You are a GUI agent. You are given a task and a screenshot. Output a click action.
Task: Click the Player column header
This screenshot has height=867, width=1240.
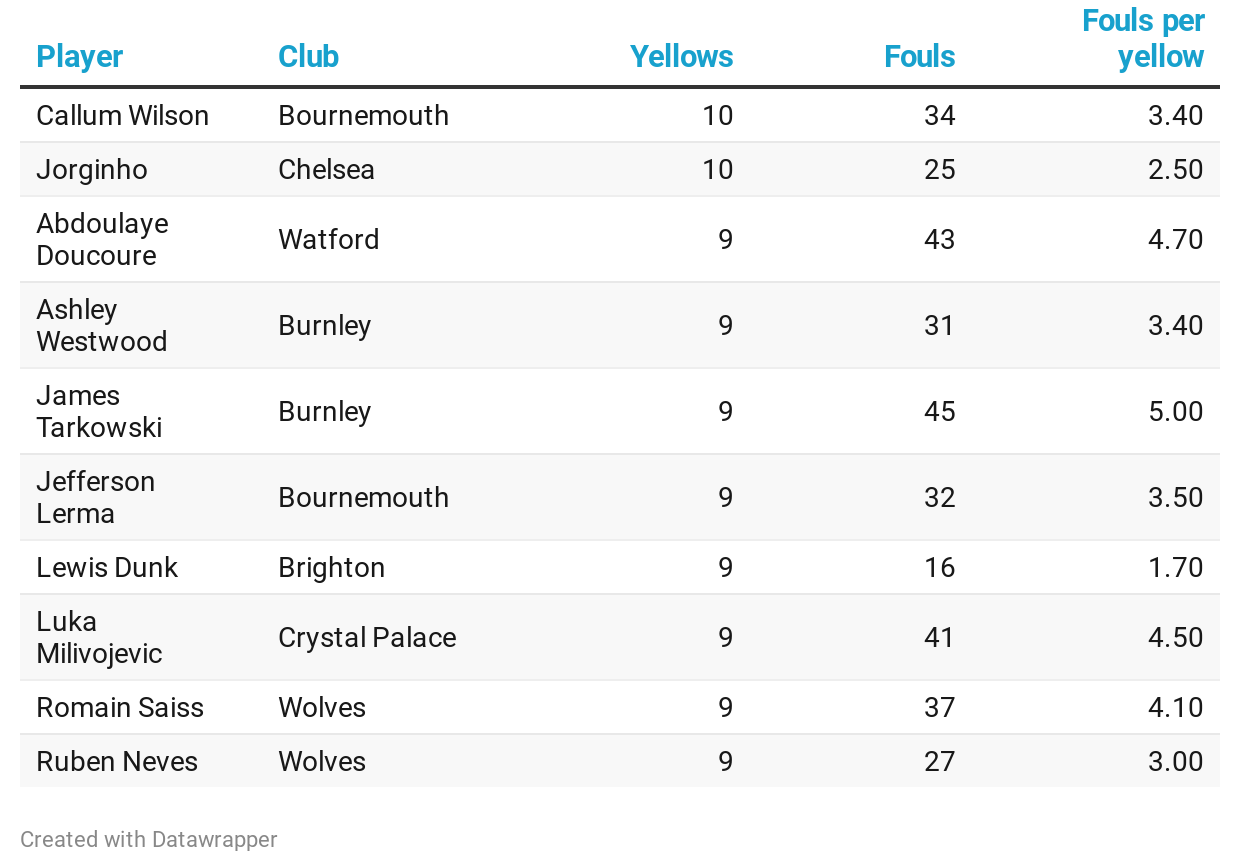pyautogui.click(x=80, y=57)
